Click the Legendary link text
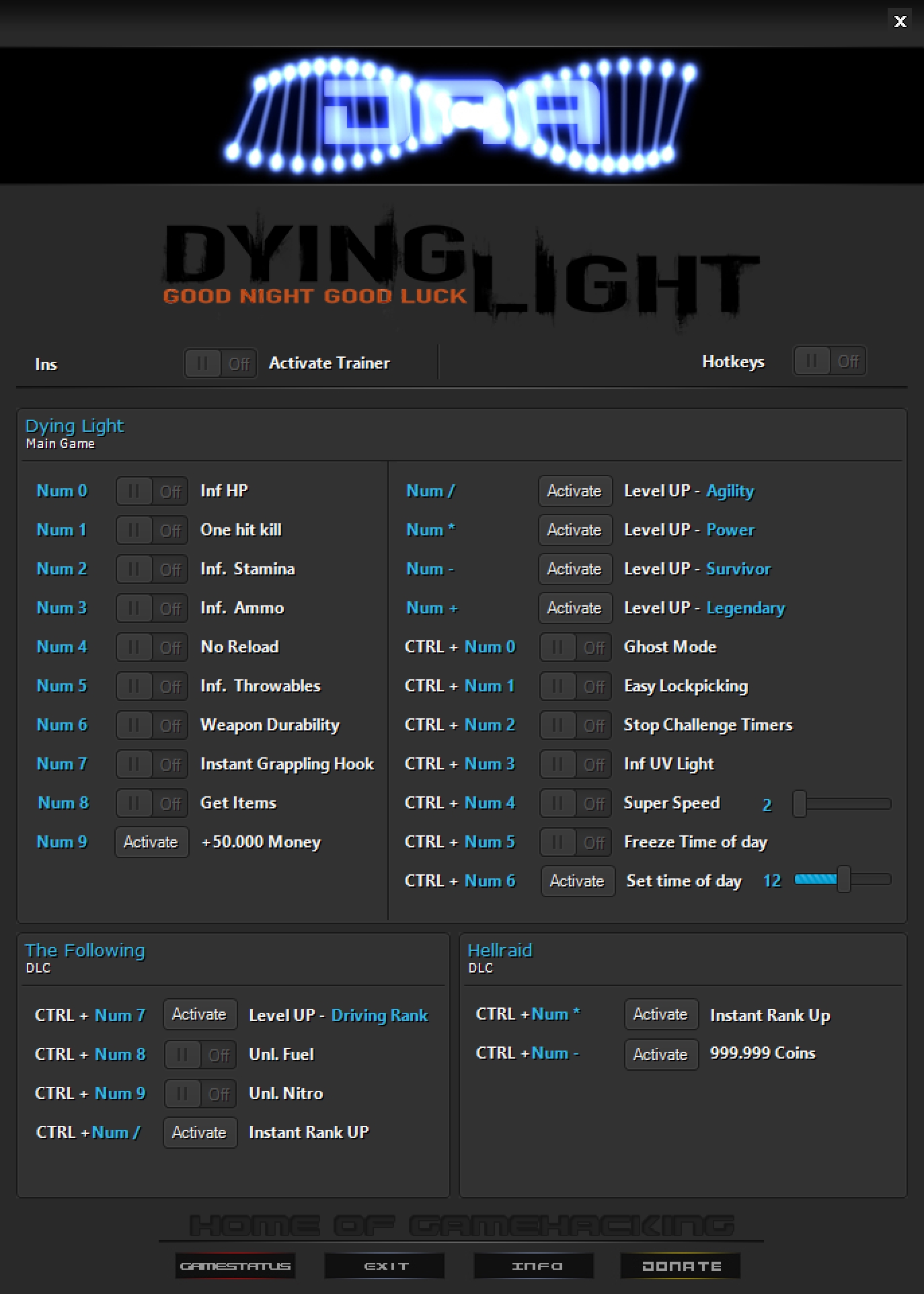This screenshot has height=1294, width=924. pyautogui.click(x=746, y=608)
